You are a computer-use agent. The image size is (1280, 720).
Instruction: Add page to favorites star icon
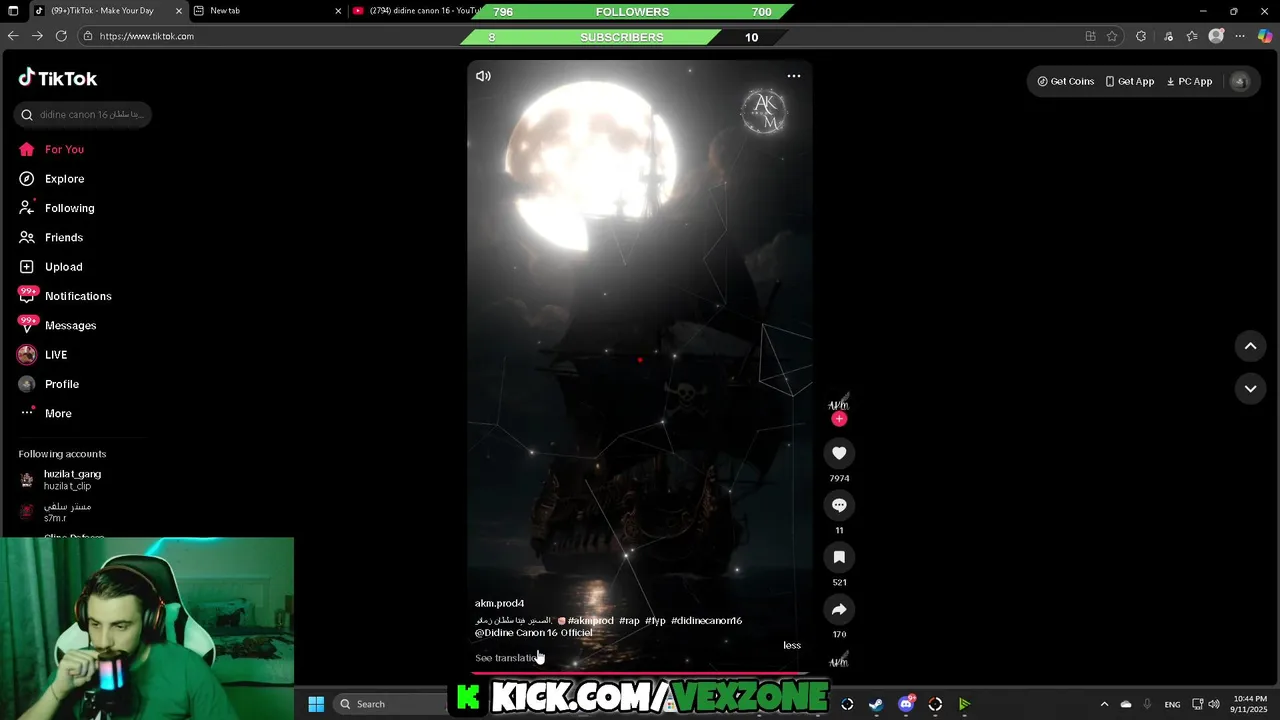pos(1112,36)
